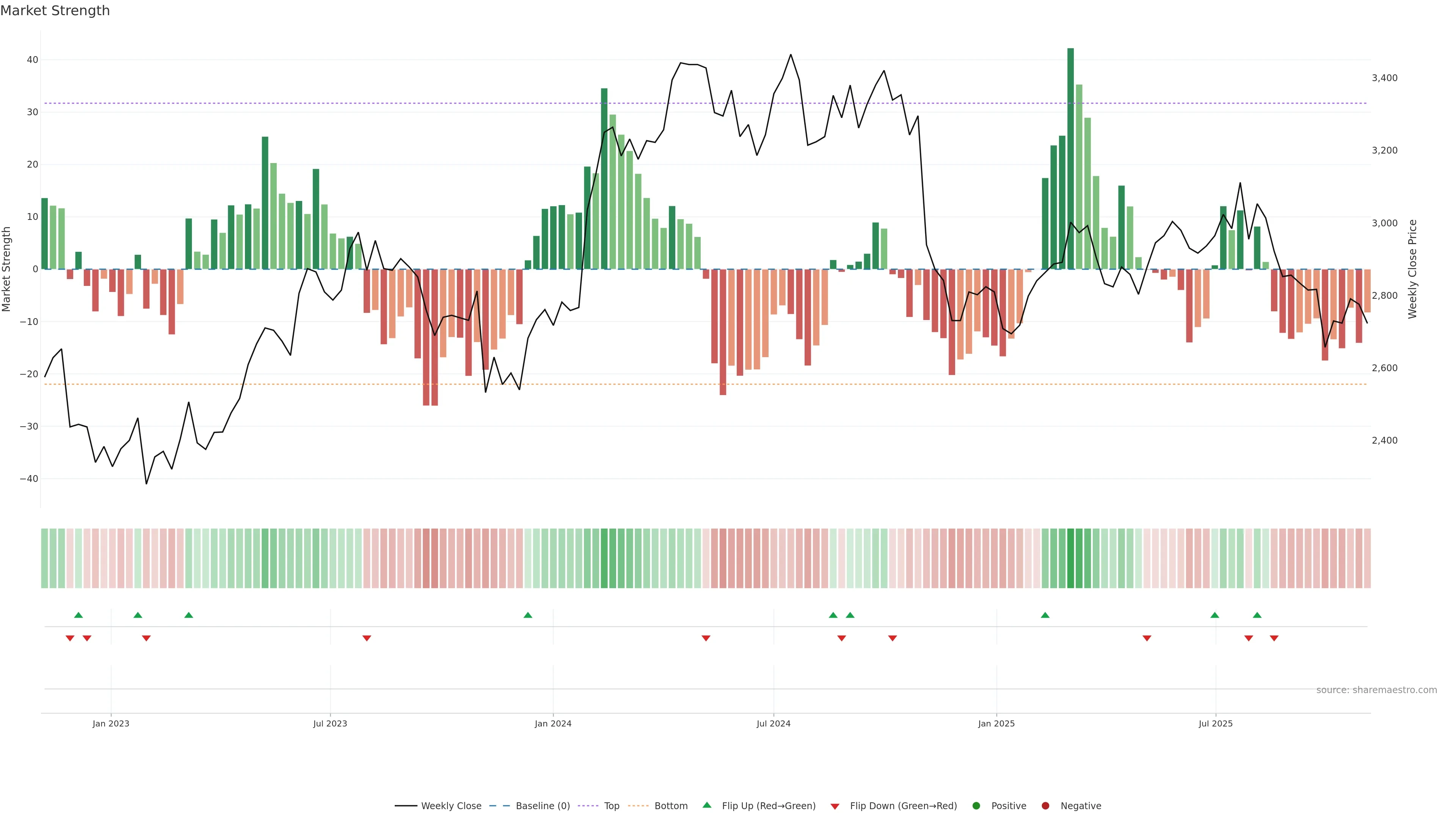This screenshot has width=1456, height=819.
Task: Click the dark red Negative circle in legend
Action: 1045,805
